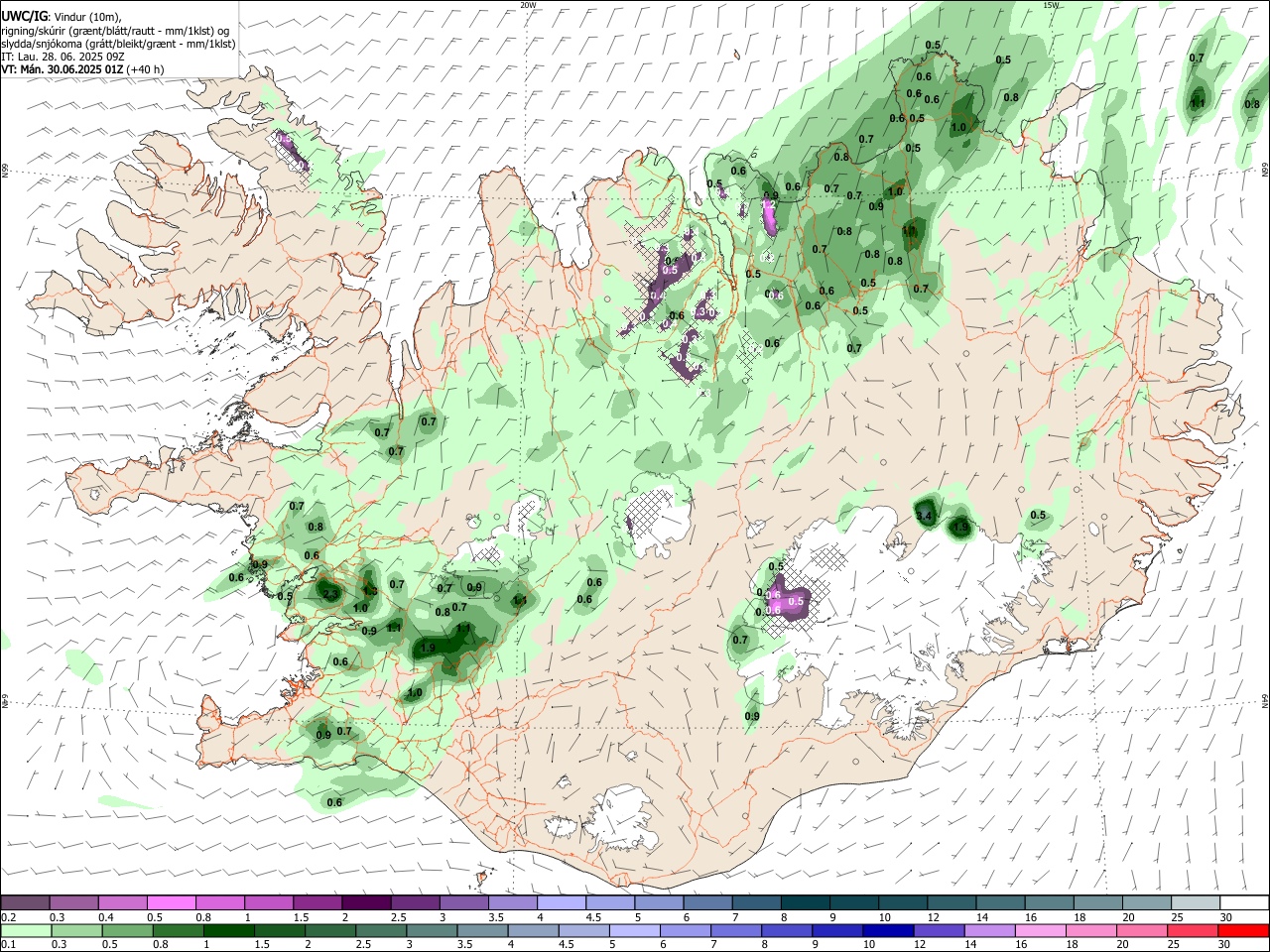Click the bright red 30 swatch in lower legend row
Screen dimensions: 1270x952
click(1243, 930)
